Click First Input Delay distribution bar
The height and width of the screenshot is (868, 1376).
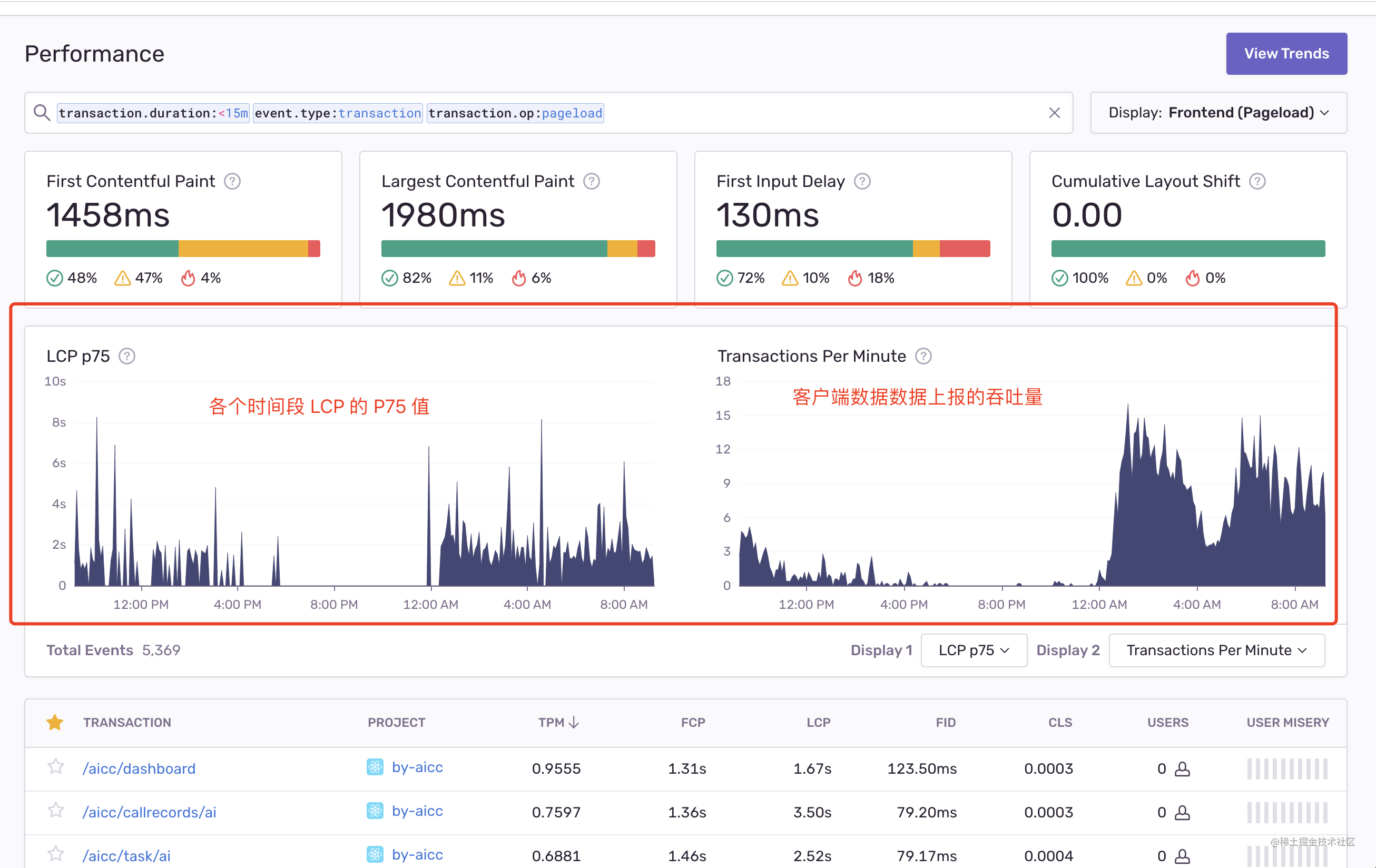(852, 249)
